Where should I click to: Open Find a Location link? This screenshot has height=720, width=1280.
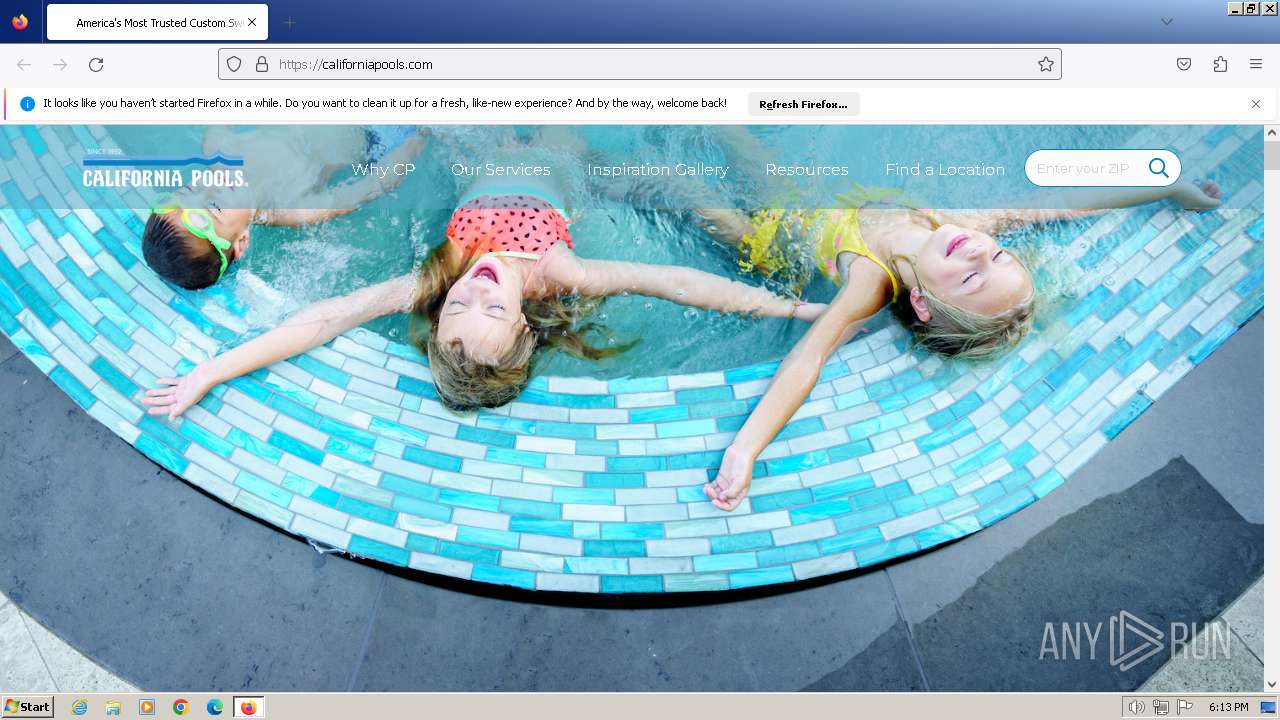(x=945, y=170)
